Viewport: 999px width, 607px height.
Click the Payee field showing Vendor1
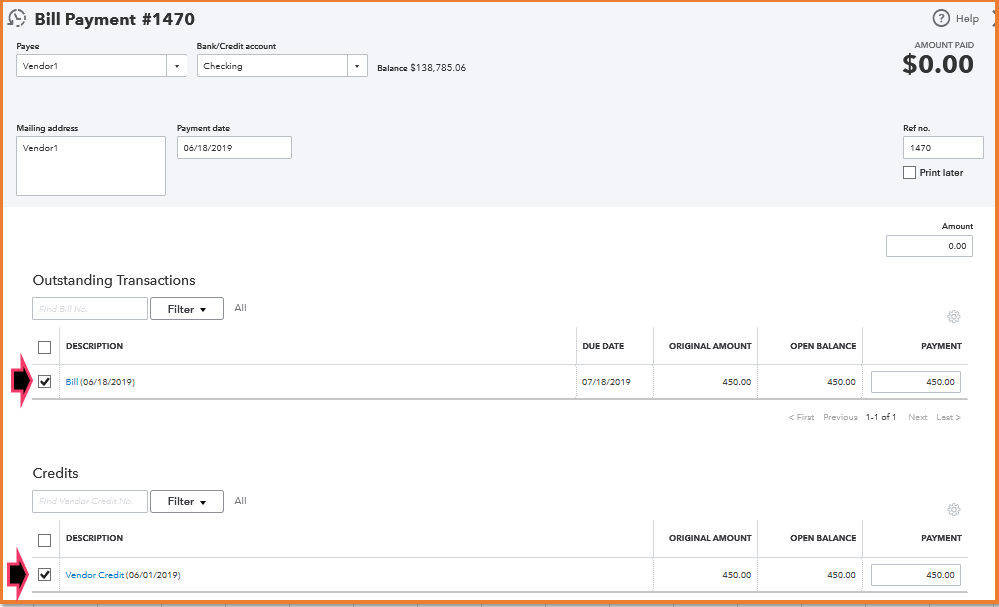click(92, 66)
